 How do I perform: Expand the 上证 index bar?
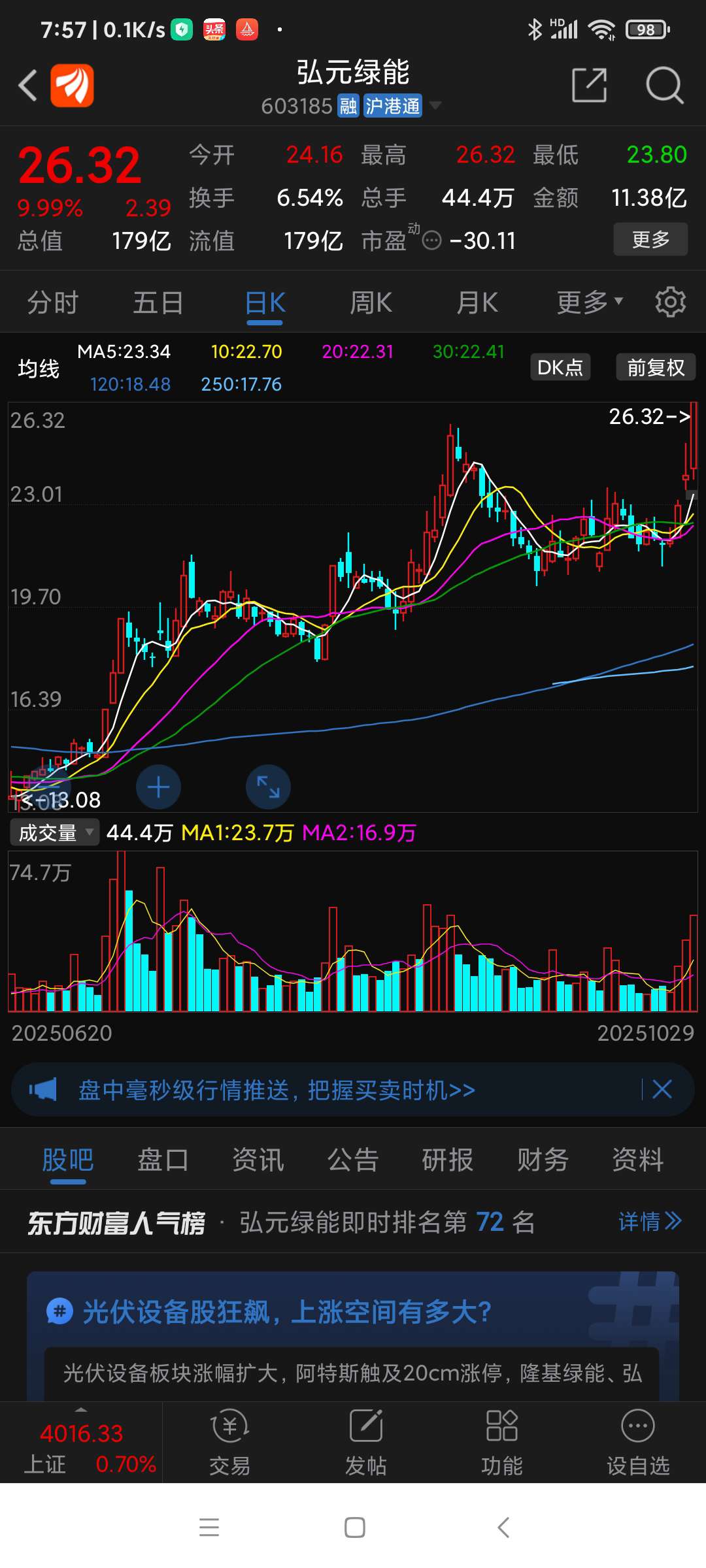click(x=81, y=1442)
